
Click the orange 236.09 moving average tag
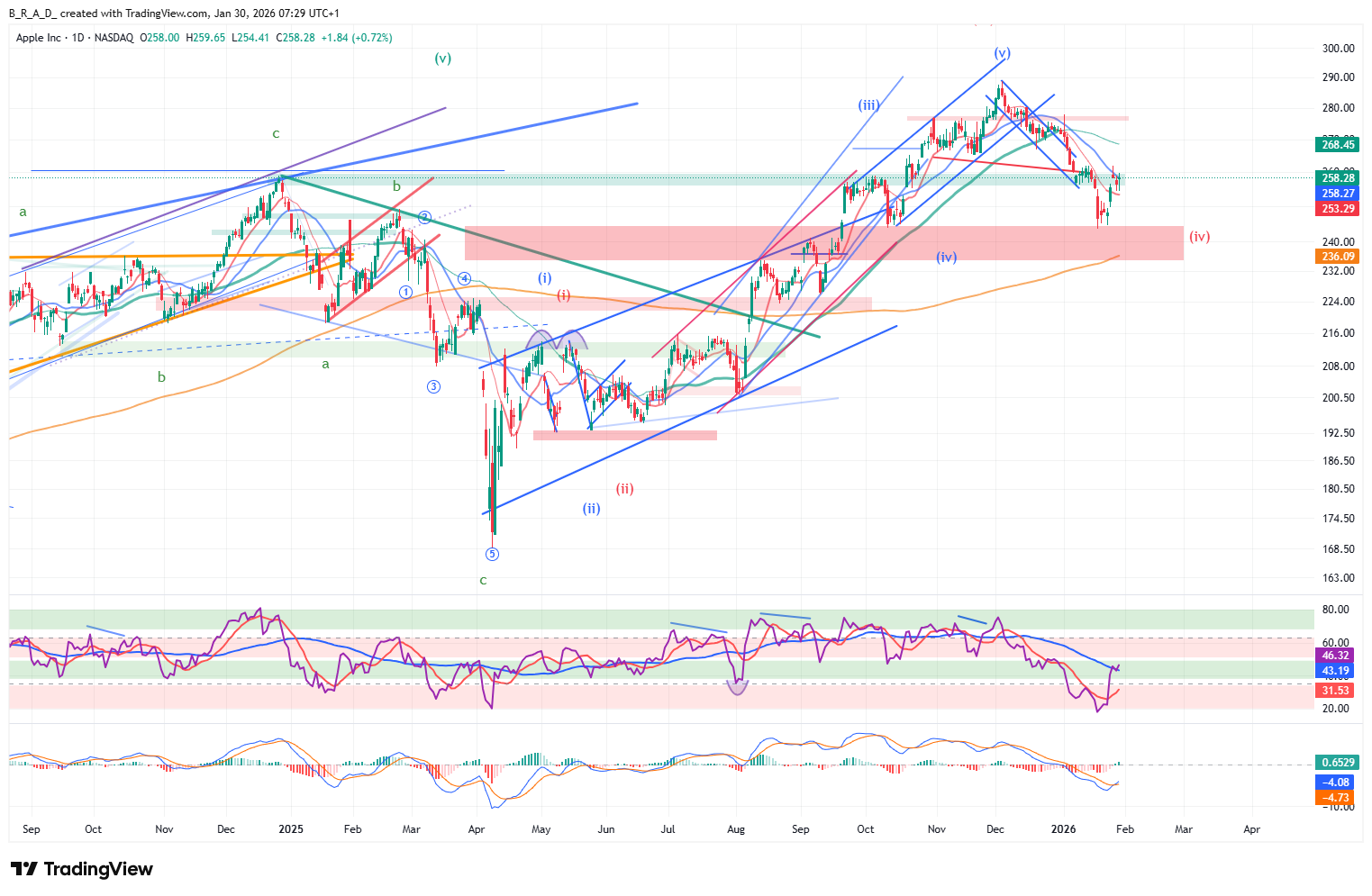point(1338,257)
